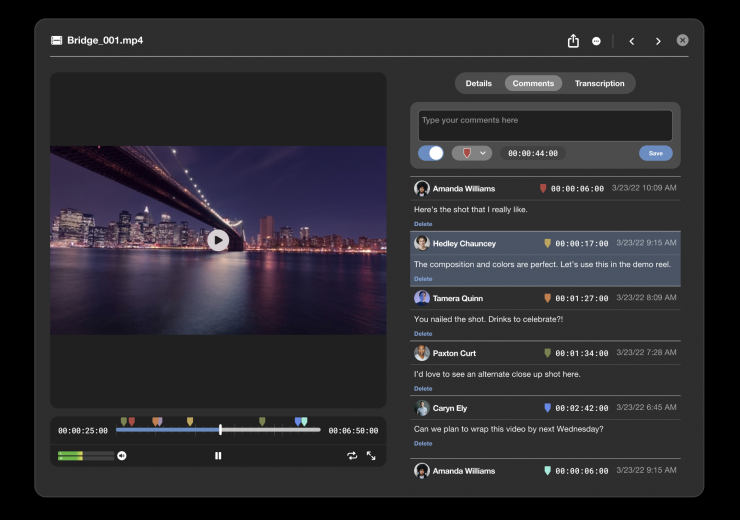
Task: Click the loop playback icon
Action: pyautogui.click(x=352, y=456)
